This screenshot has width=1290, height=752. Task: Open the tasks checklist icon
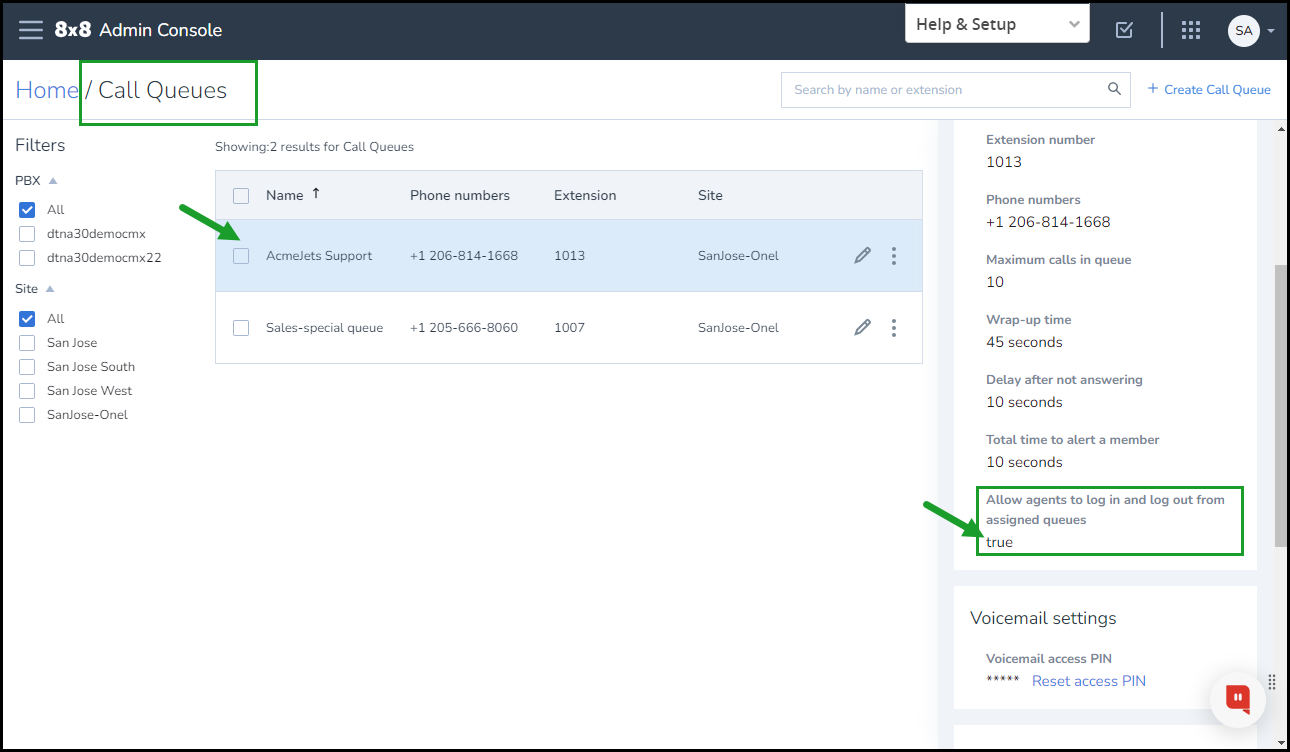(x=1124, y=30)
